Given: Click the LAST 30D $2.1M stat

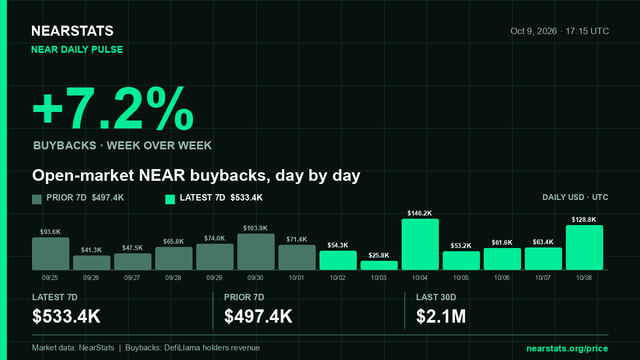Looking at the screenshot, I should tap(441, 310).
